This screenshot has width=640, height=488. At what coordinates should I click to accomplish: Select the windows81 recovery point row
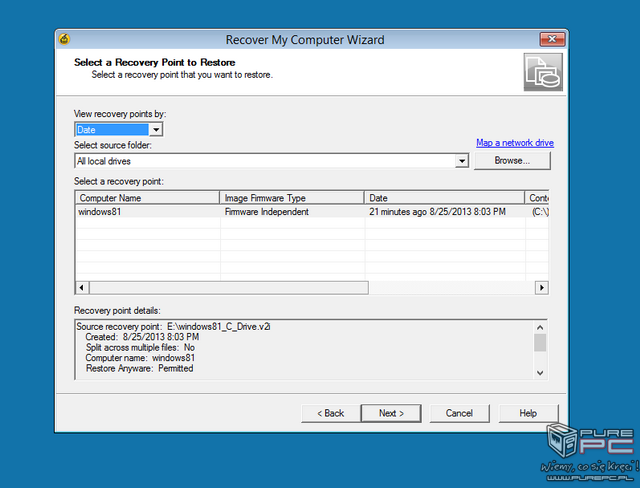312,212
